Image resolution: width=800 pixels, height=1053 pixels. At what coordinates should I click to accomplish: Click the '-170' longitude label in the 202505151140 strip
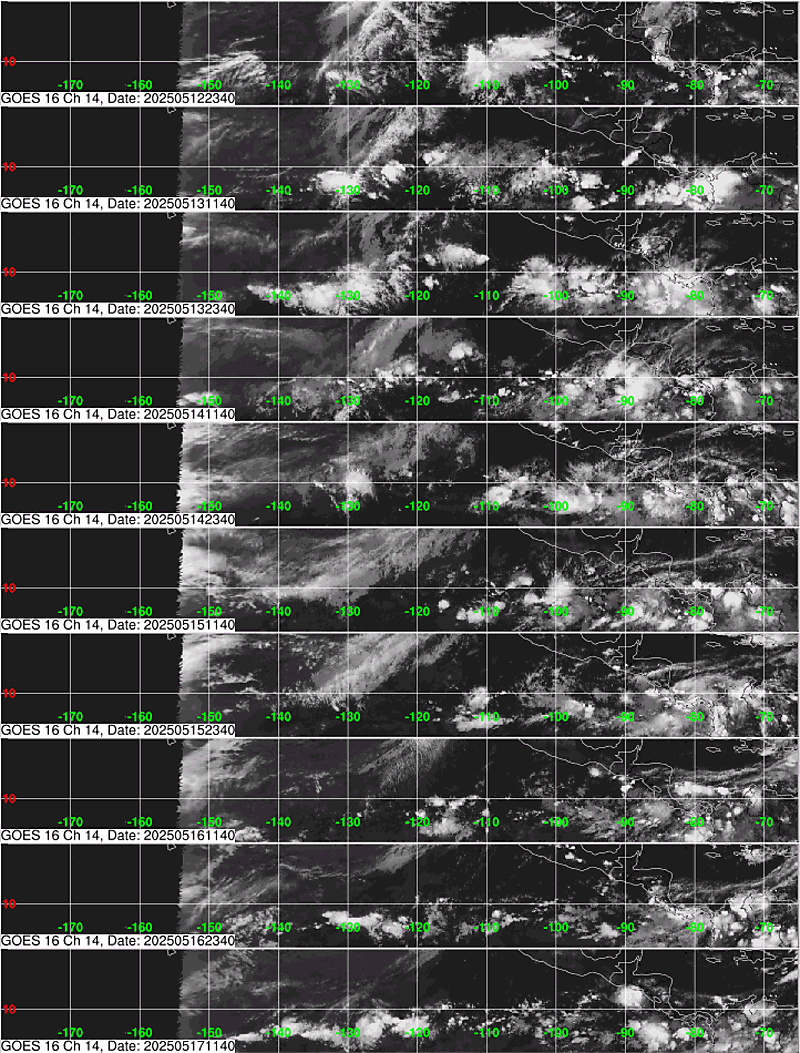click(71, 612)
